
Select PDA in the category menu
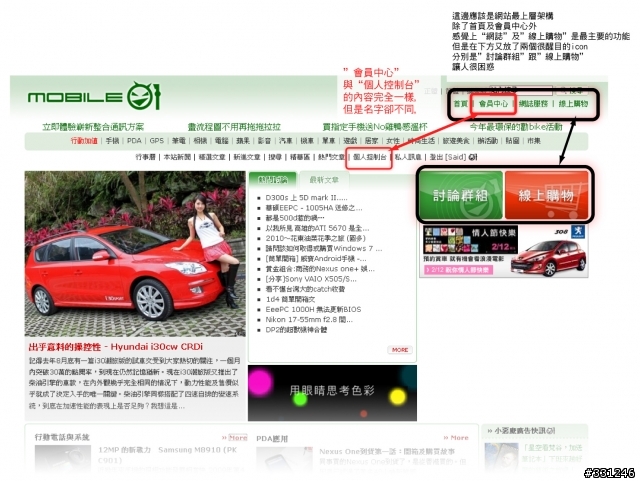click(x=134, y=141)
